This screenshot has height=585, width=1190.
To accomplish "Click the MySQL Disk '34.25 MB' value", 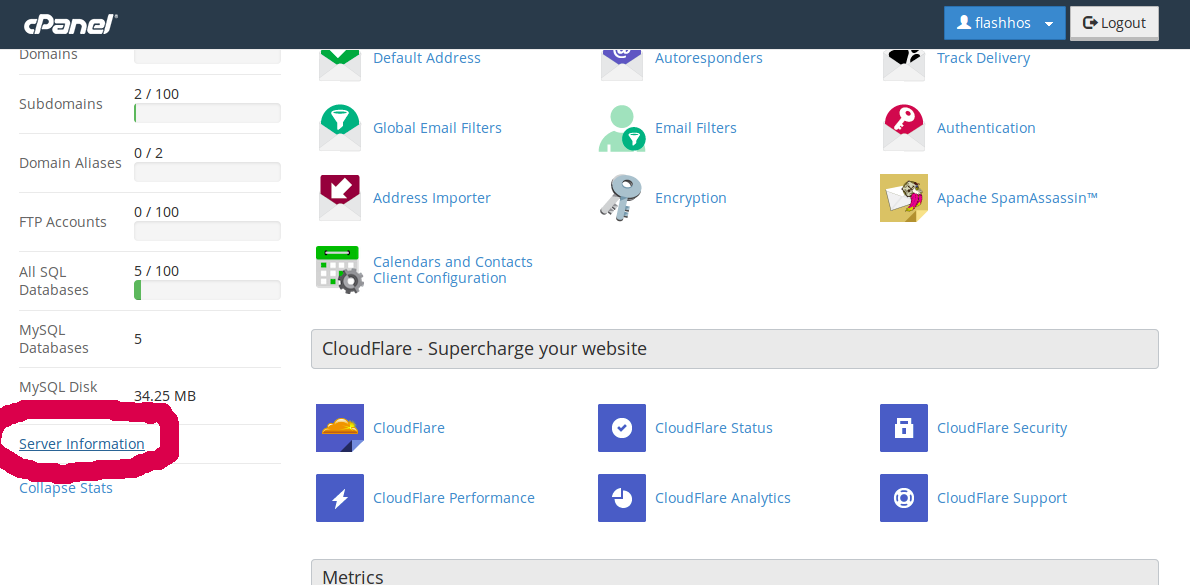I will (165, 396).
